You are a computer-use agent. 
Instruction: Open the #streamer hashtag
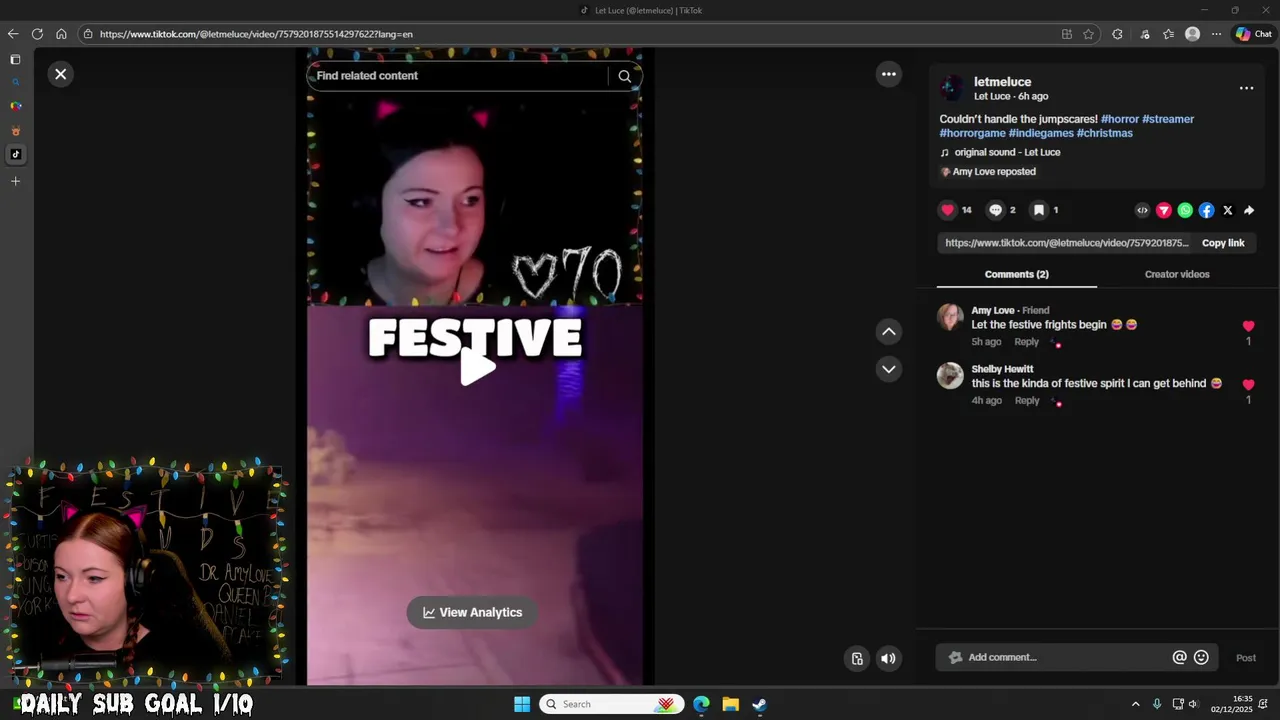[1168, 119]
